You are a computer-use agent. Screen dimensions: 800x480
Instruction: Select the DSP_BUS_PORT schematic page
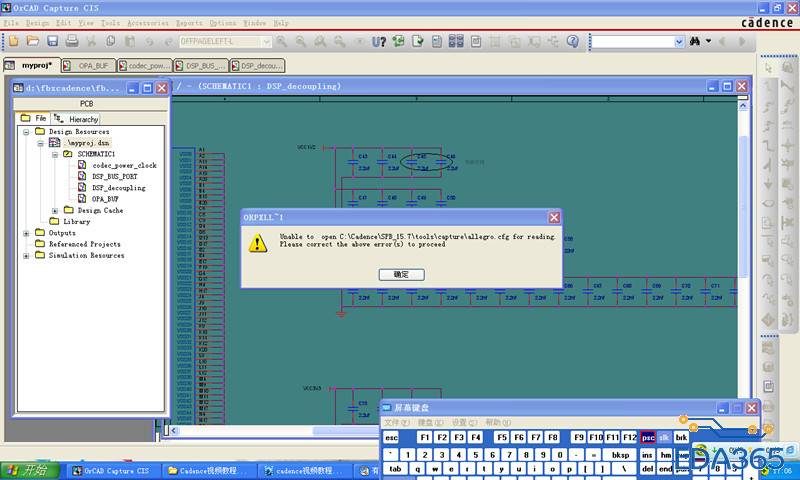(x=115, y=176)
